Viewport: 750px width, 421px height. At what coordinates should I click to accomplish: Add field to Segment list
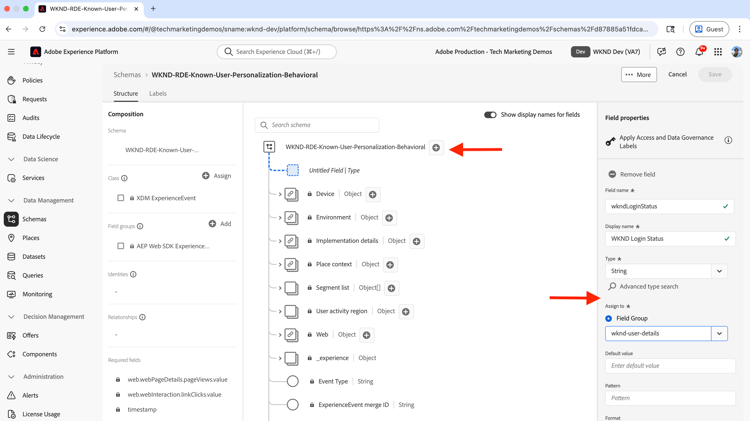391,288
